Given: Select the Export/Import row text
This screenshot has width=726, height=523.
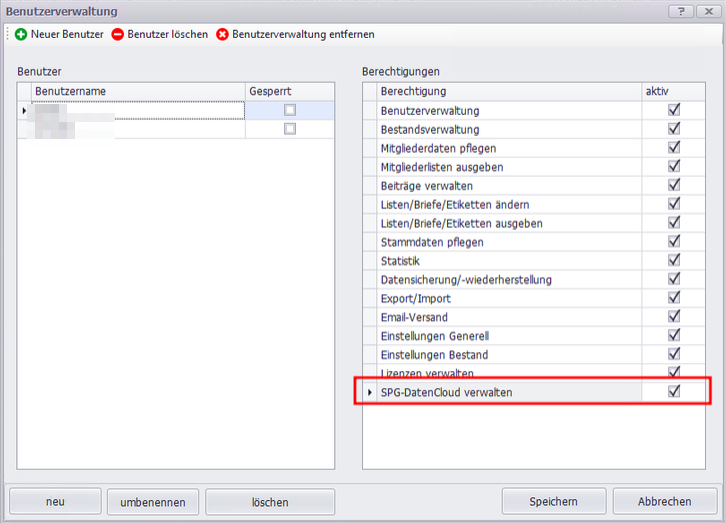Looking at the screenshot, I should [416, 299].
